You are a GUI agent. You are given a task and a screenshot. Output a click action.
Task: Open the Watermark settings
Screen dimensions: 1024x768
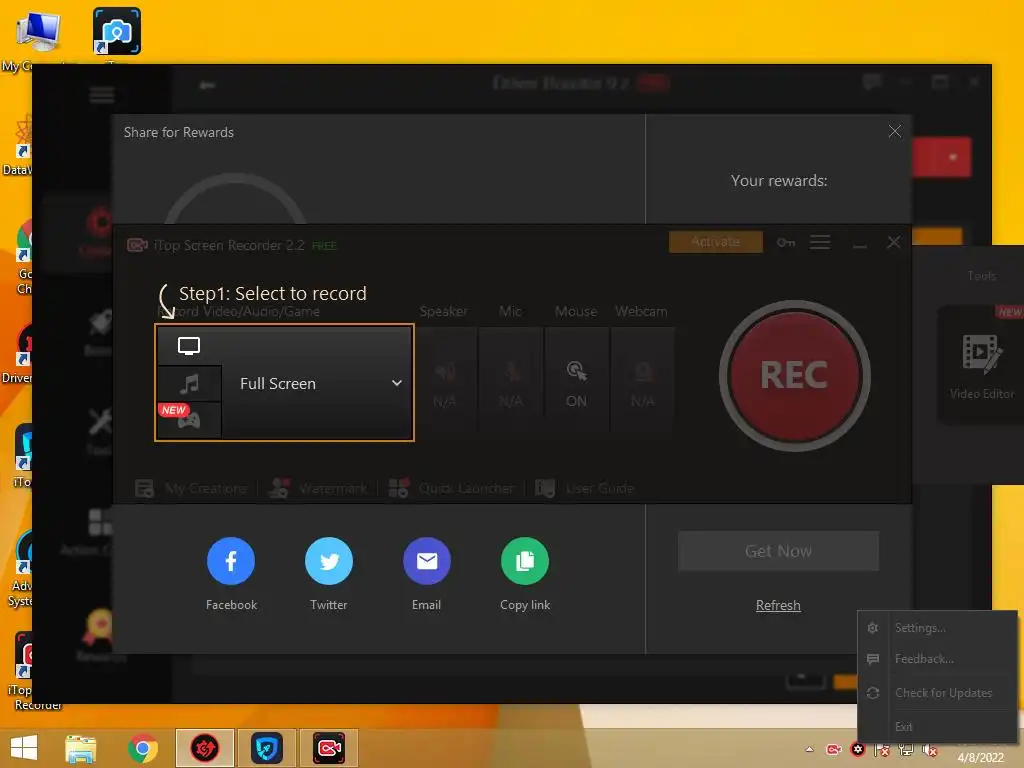[x=318, y=488]
